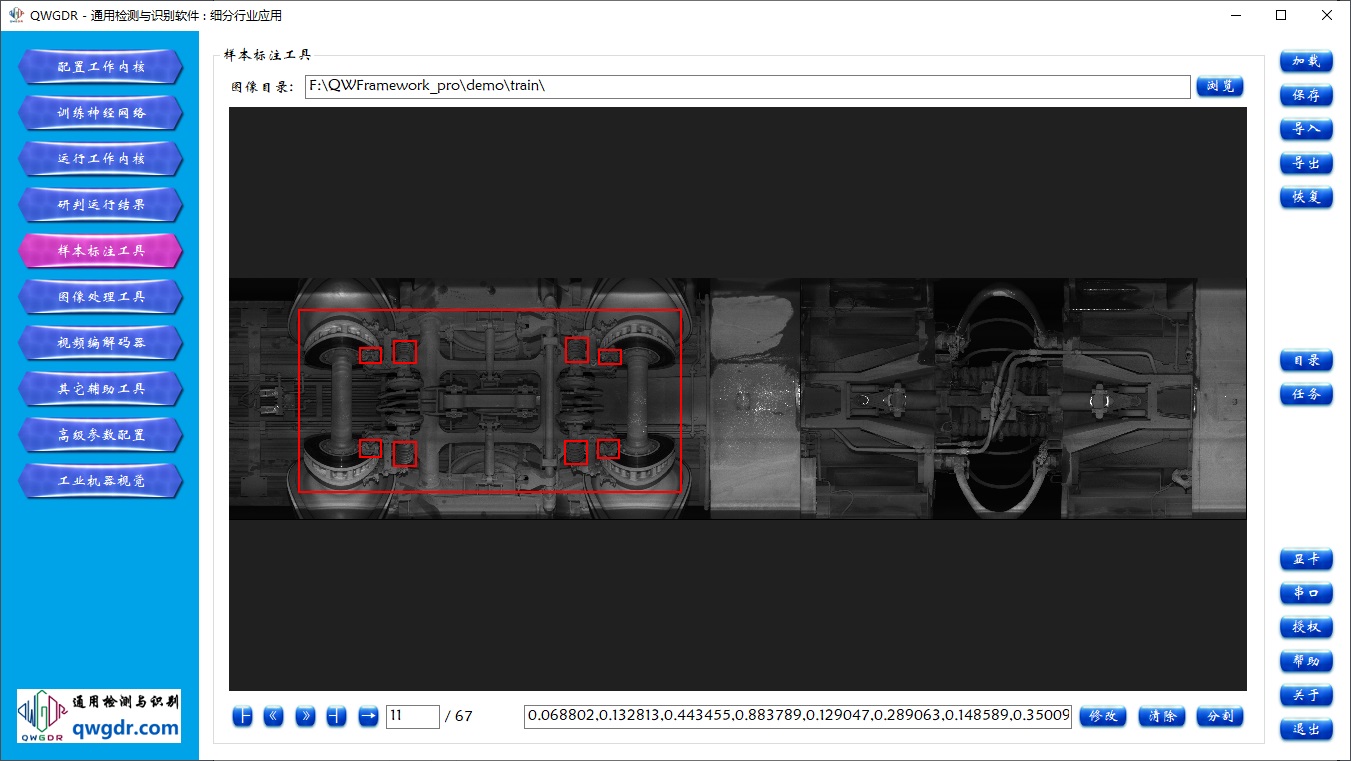The height and width of the screenshot is (761, 1351).
Task: Click the 加载 load button
Action: click(x=1306, y=61)
